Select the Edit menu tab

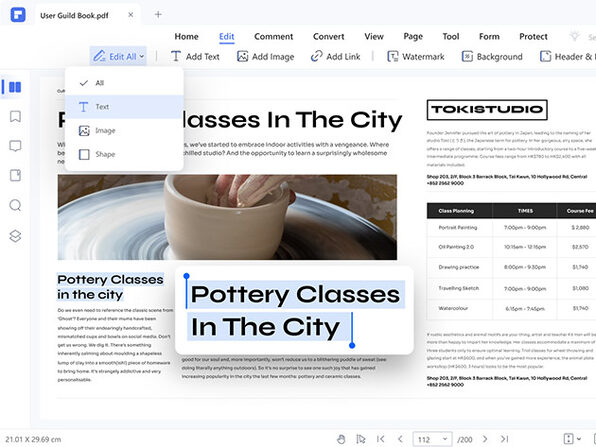(227, 36)
